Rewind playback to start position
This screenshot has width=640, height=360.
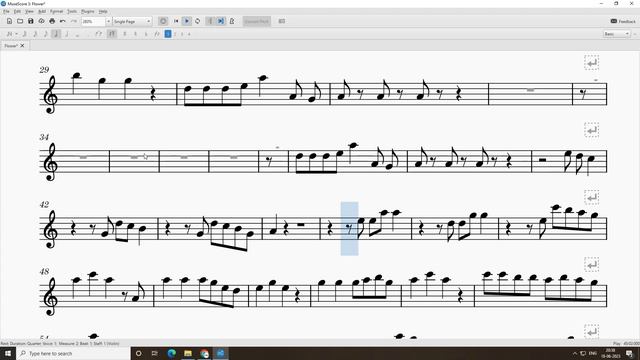tap(176, 21)
